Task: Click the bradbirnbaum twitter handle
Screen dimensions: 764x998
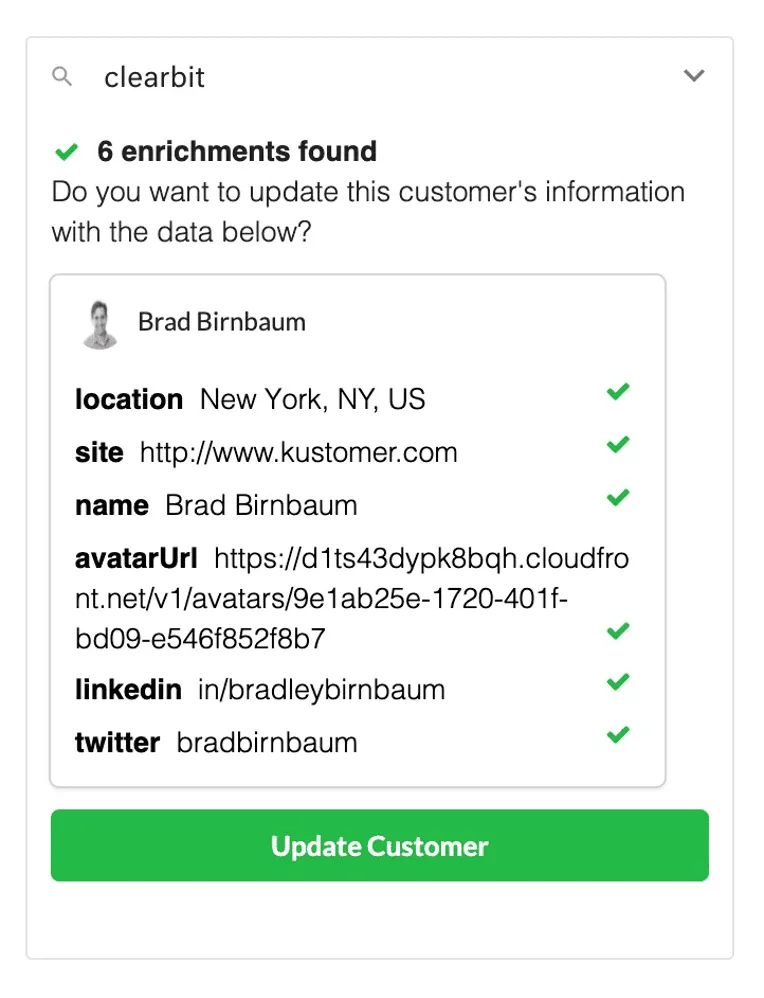Action: (267, 743)
